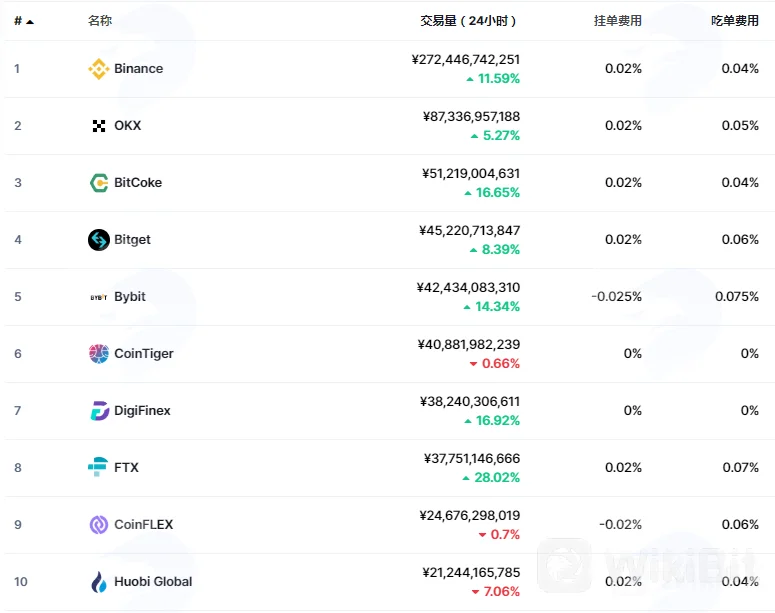Click the DigiFinex logo icon
Viewport: 775px width, 613px height.
(99, 411)
